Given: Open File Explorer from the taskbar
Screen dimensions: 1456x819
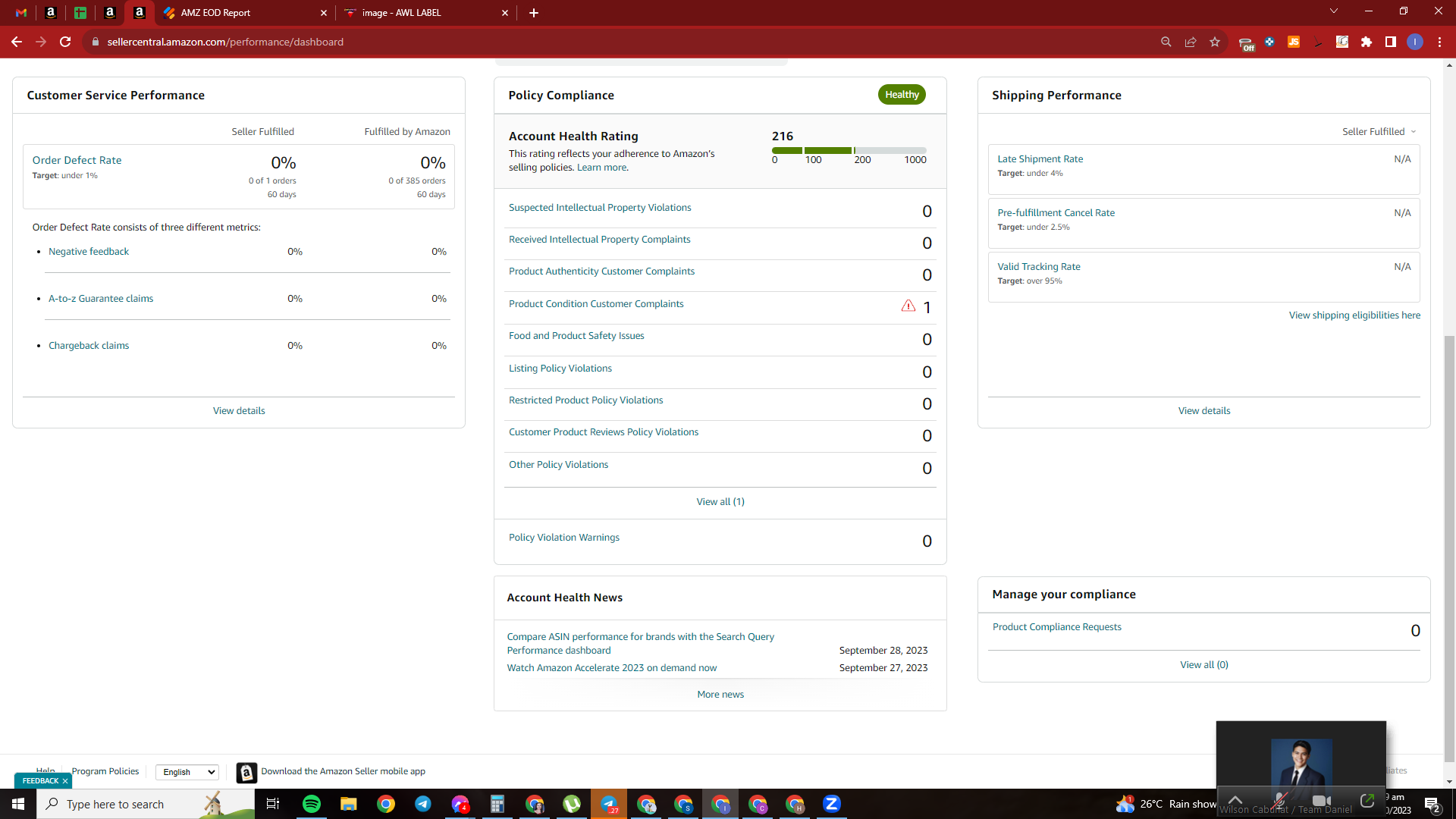Looking at the screenshot, I should [349, 804].
